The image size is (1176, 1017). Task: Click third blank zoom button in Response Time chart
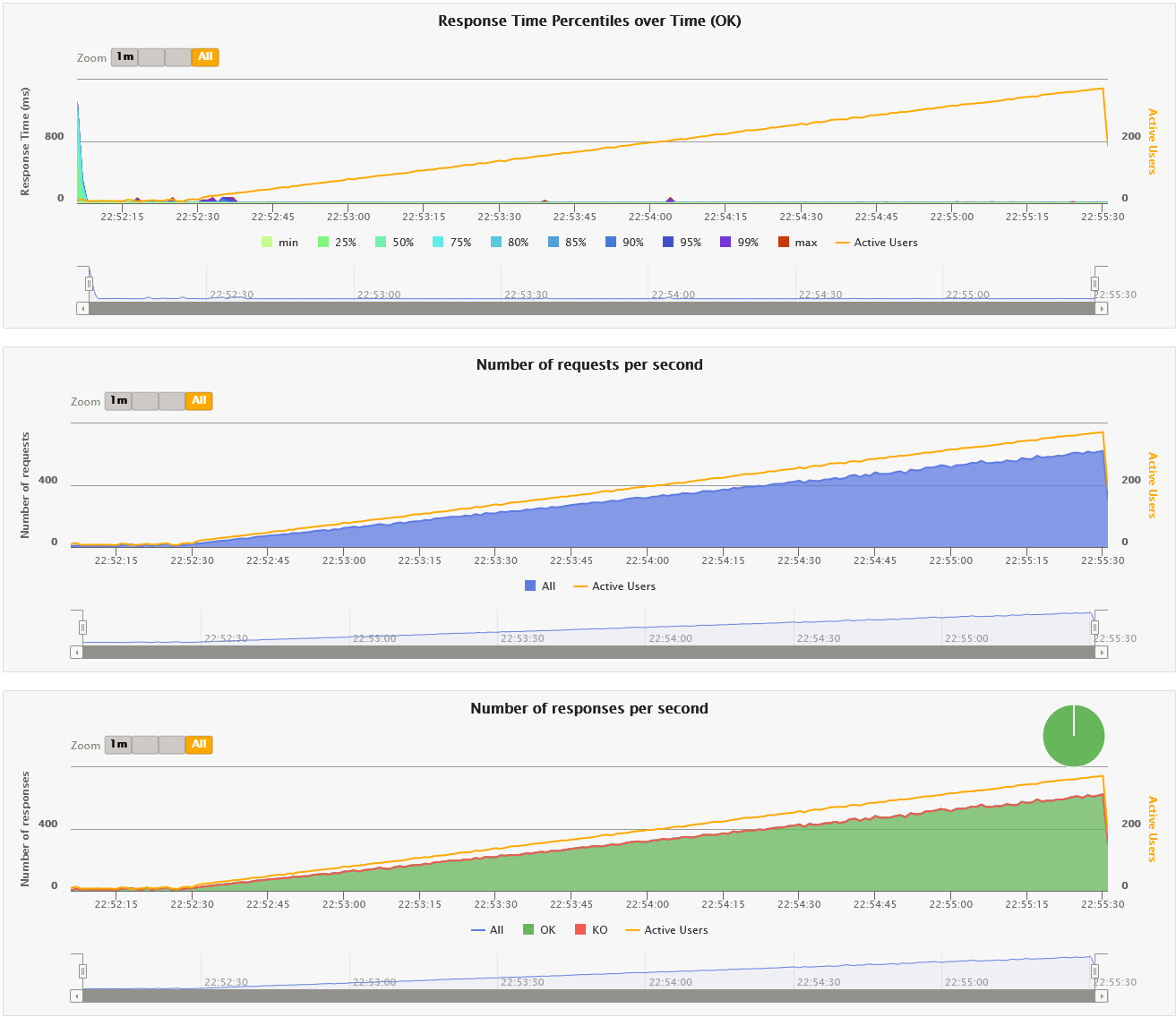point(178,57)
